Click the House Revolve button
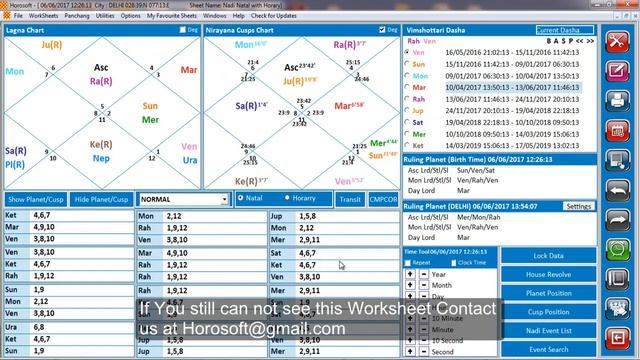The image size is (640, 360). [x=548, y=275]
